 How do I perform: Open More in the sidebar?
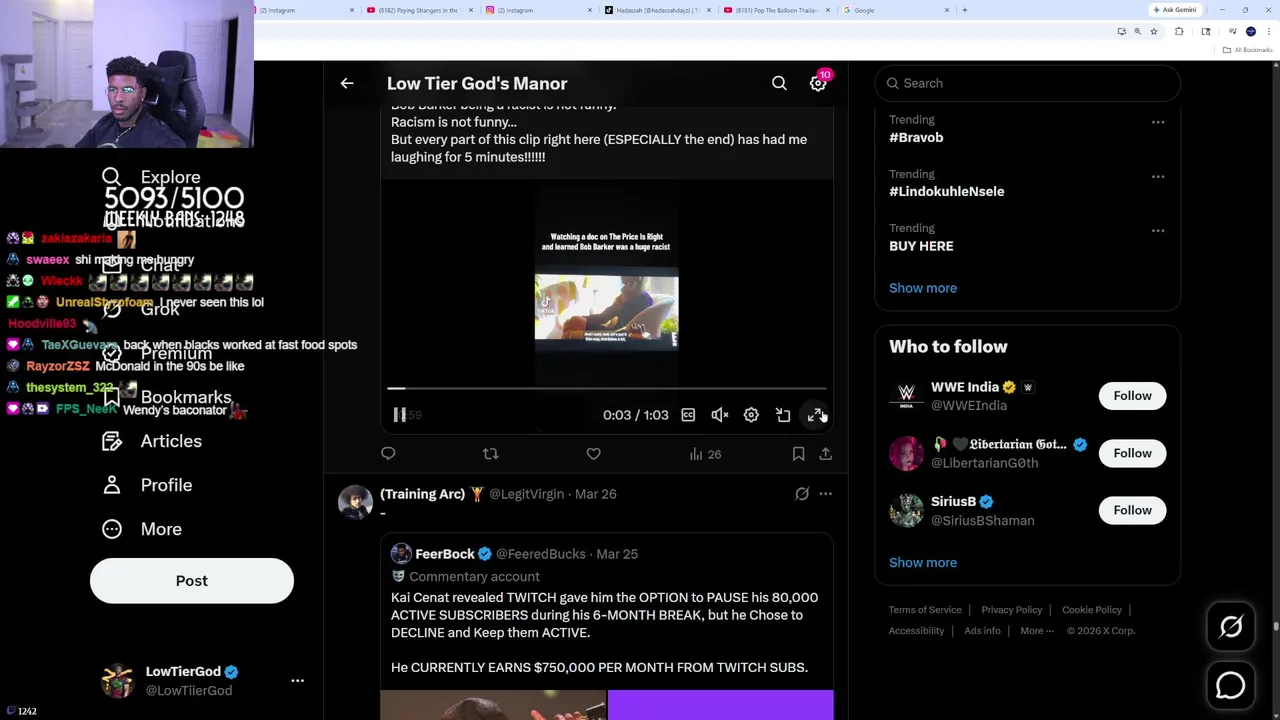click(142, 529)
